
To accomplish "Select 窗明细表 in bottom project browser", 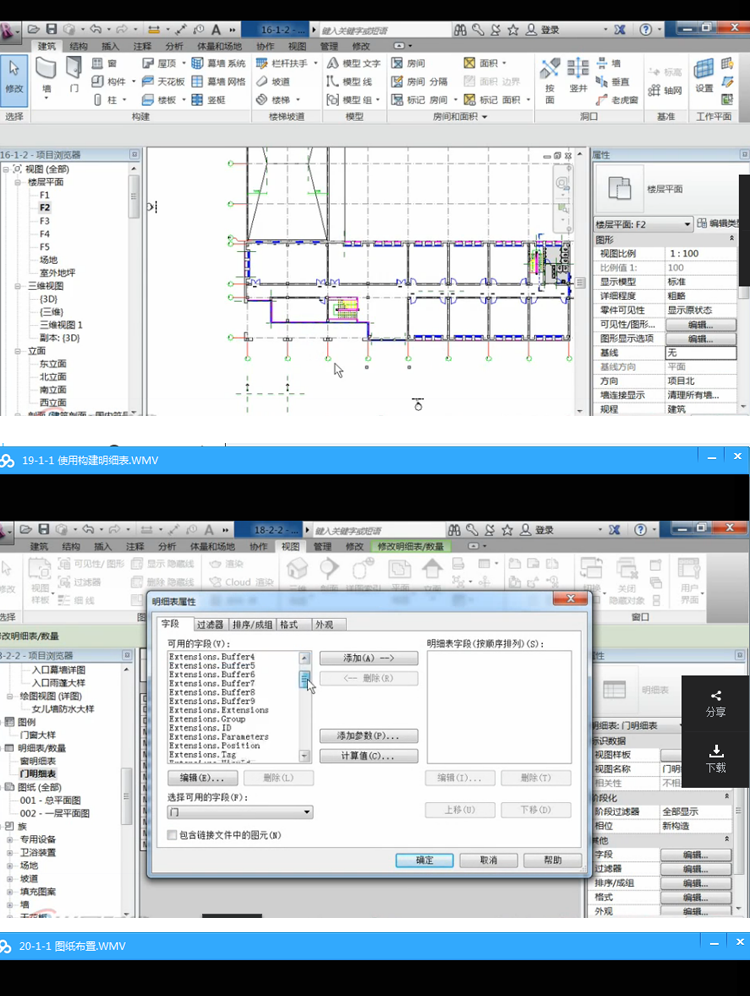I will click(37, 761).
